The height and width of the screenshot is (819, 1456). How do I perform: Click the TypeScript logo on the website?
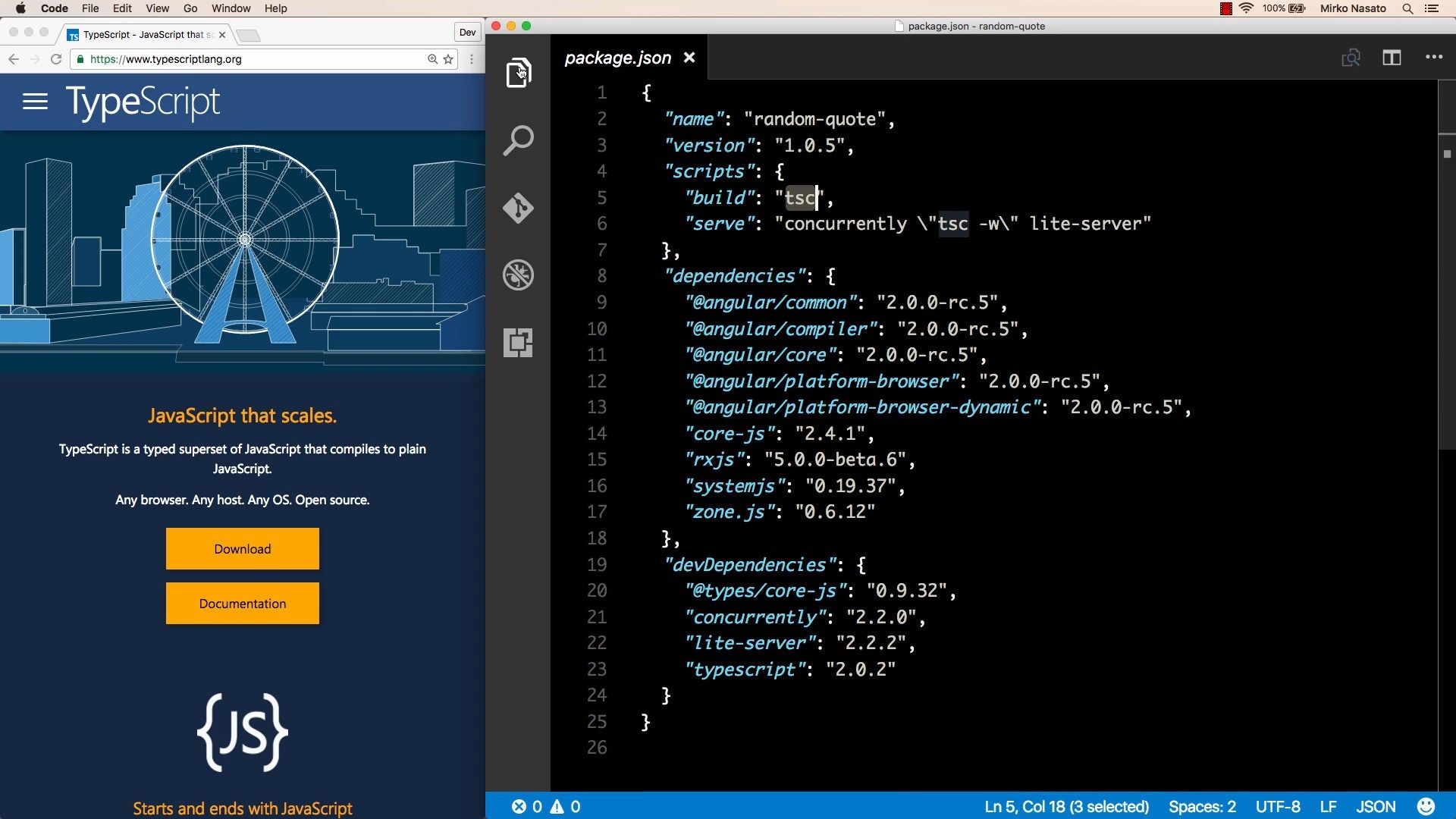click(143, 102)
